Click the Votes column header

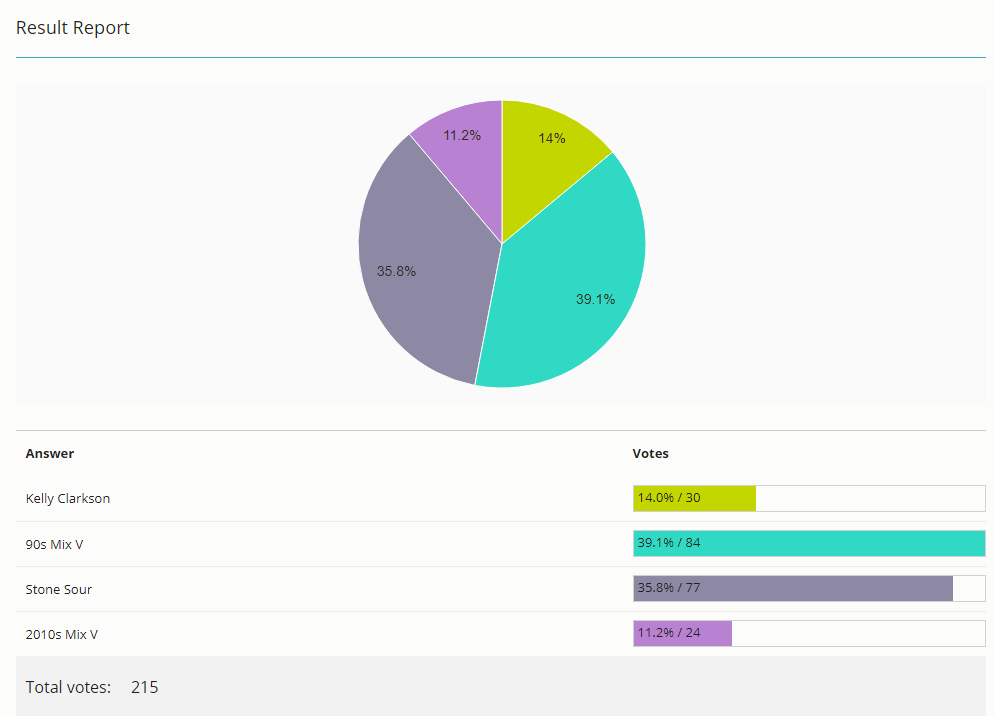click(650, 454)
